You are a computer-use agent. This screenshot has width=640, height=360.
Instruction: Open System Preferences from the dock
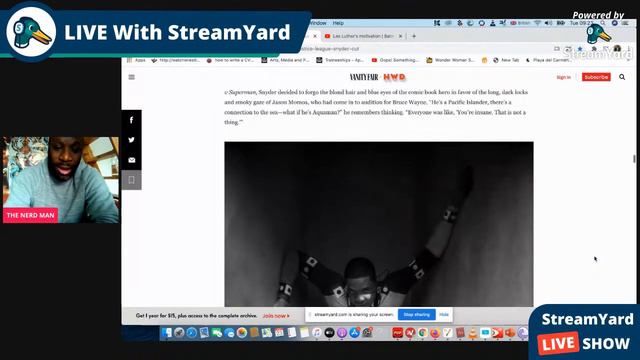point(367,333)
